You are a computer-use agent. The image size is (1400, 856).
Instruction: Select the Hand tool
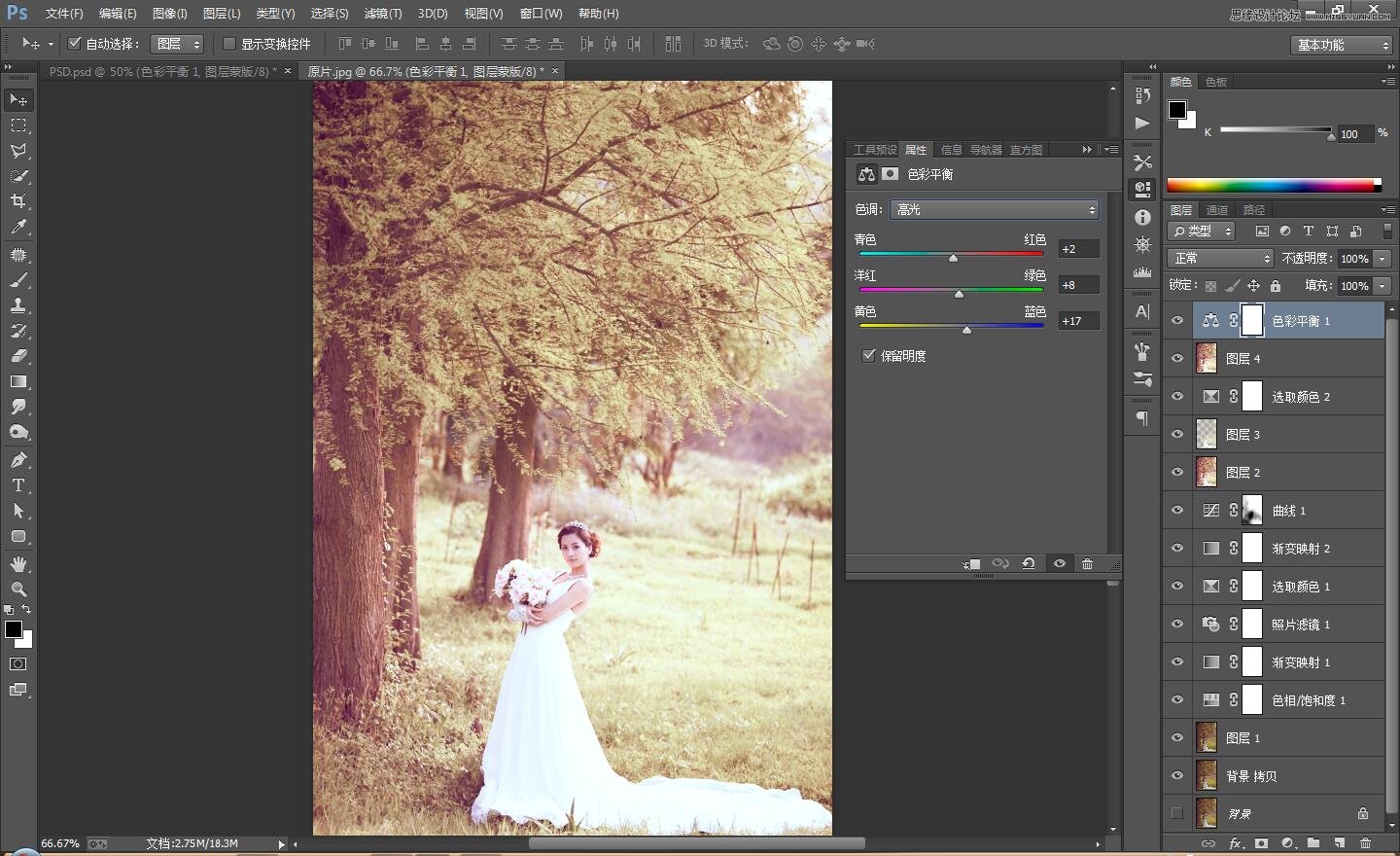click(18, 564)
